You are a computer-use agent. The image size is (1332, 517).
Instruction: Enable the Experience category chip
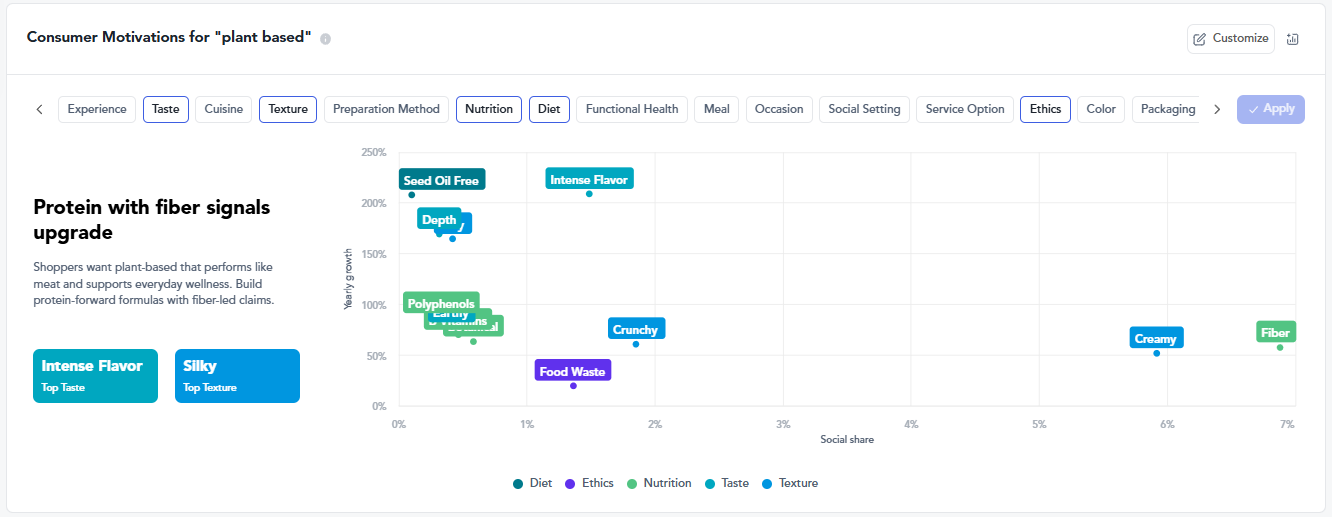click(x=97, y=109)
